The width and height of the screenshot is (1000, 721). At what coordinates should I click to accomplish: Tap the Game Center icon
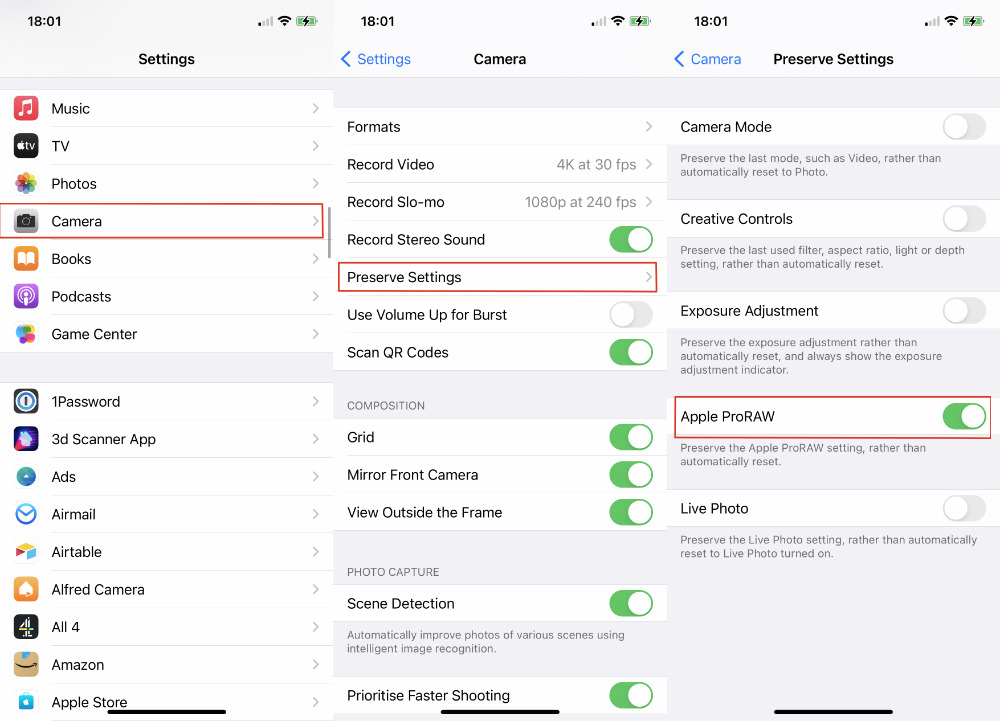click(x=26, y=334)
